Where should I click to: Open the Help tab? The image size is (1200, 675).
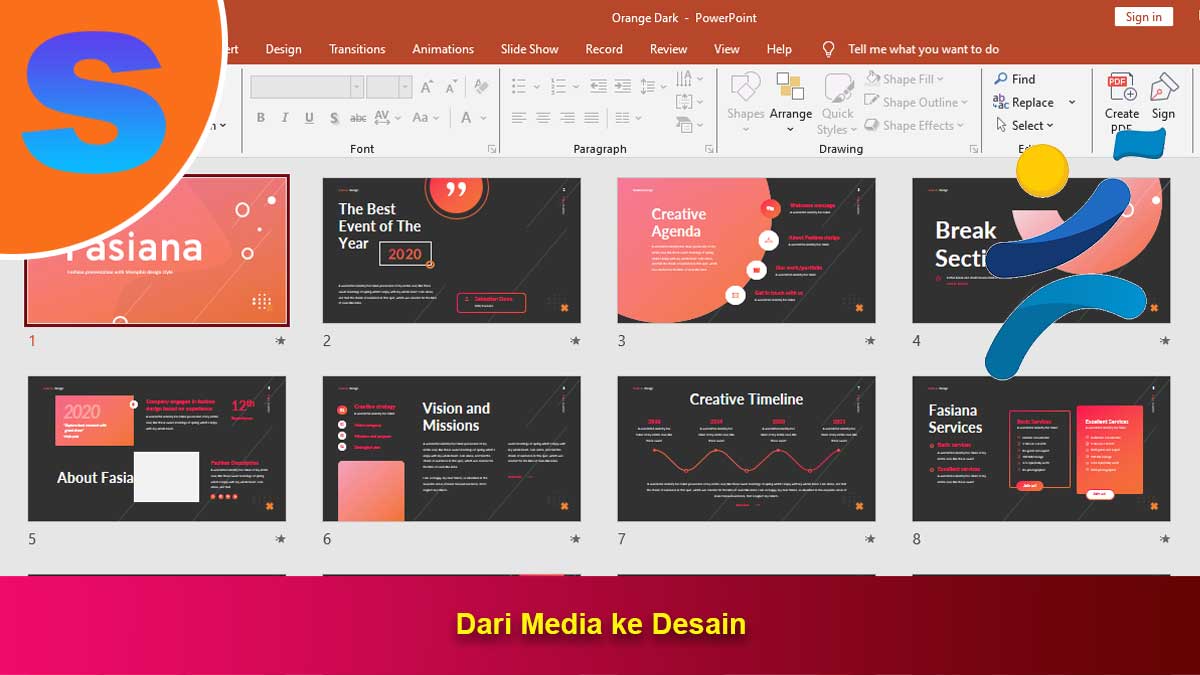point(779,49)
